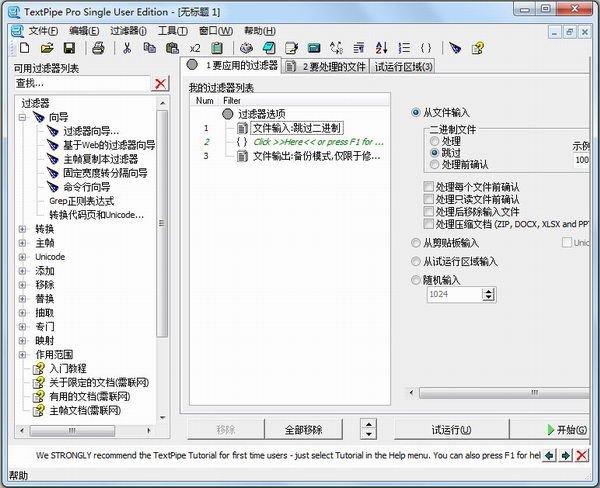Open the 过滤器(I) menu
The height and width of the screenshot is (488, 600).
point(128,31)
